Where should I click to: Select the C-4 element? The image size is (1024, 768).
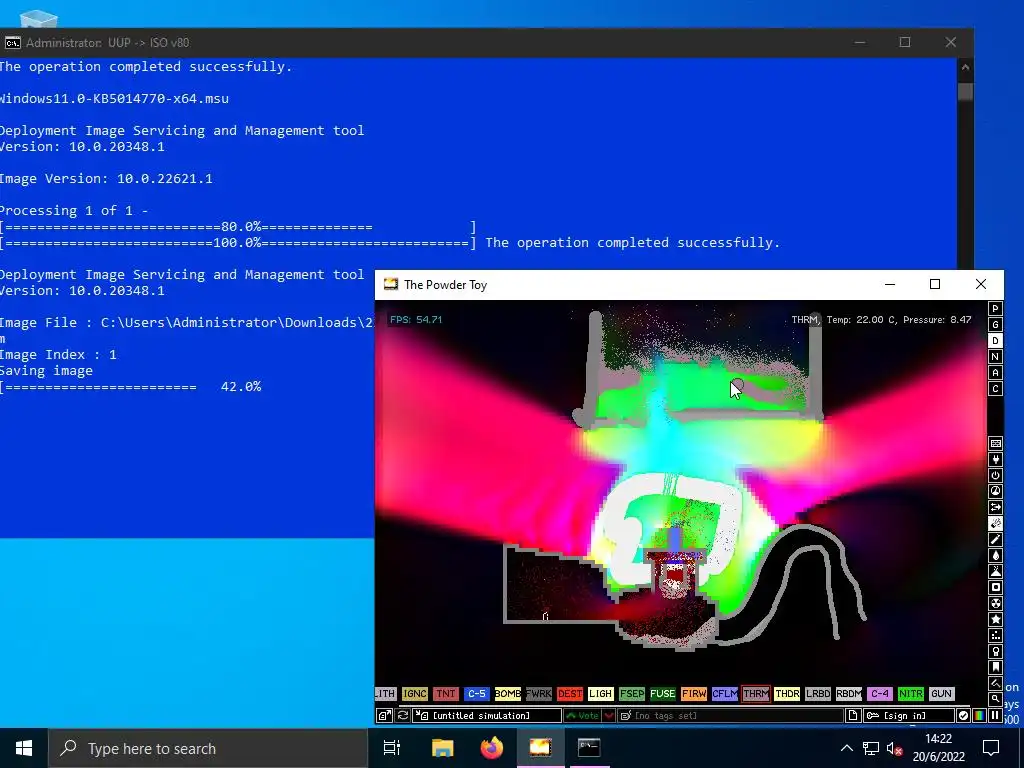pyautogui.click(x=880, y=694)
